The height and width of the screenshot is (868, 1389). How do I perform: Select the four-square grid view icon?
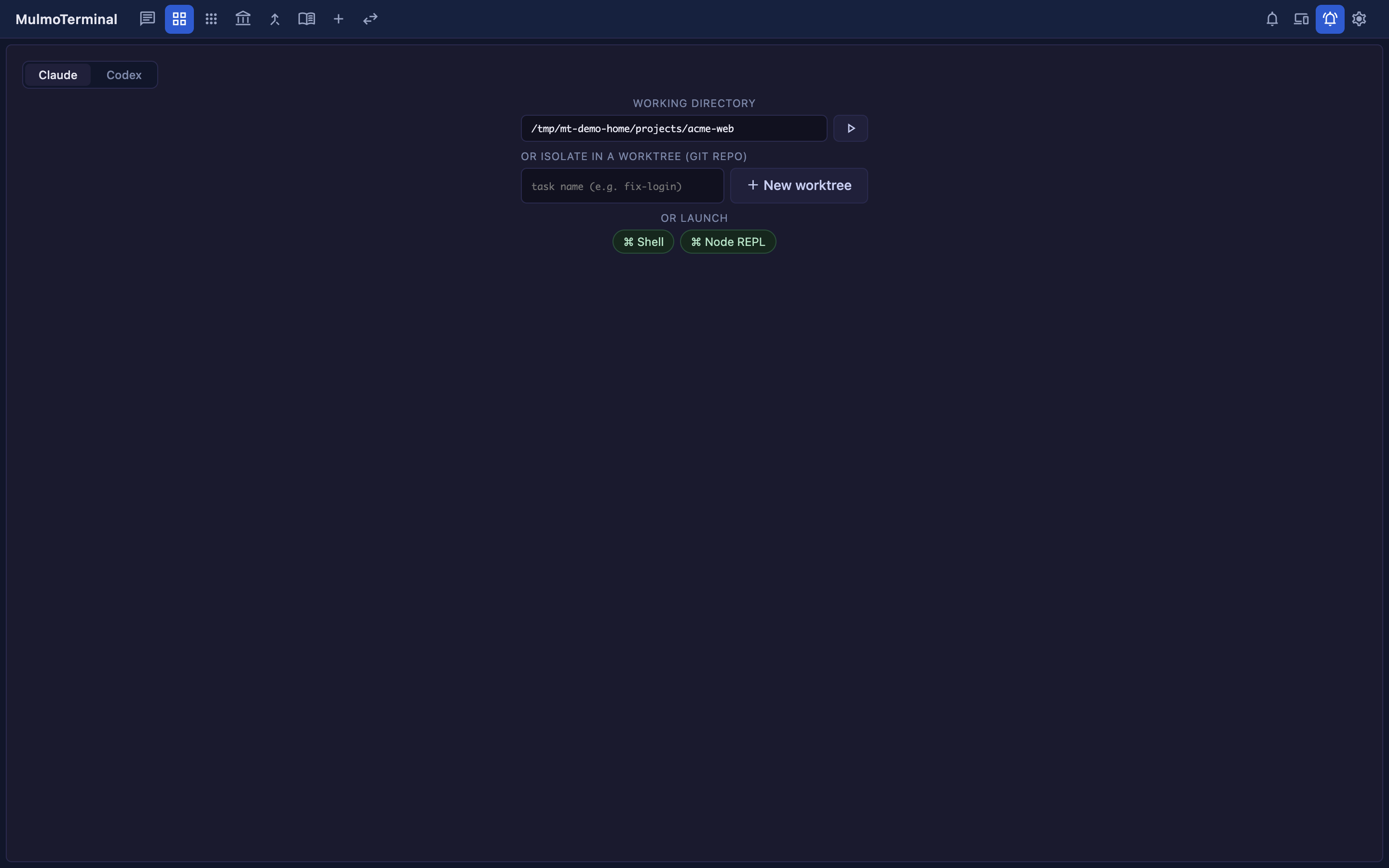(179, 19)
